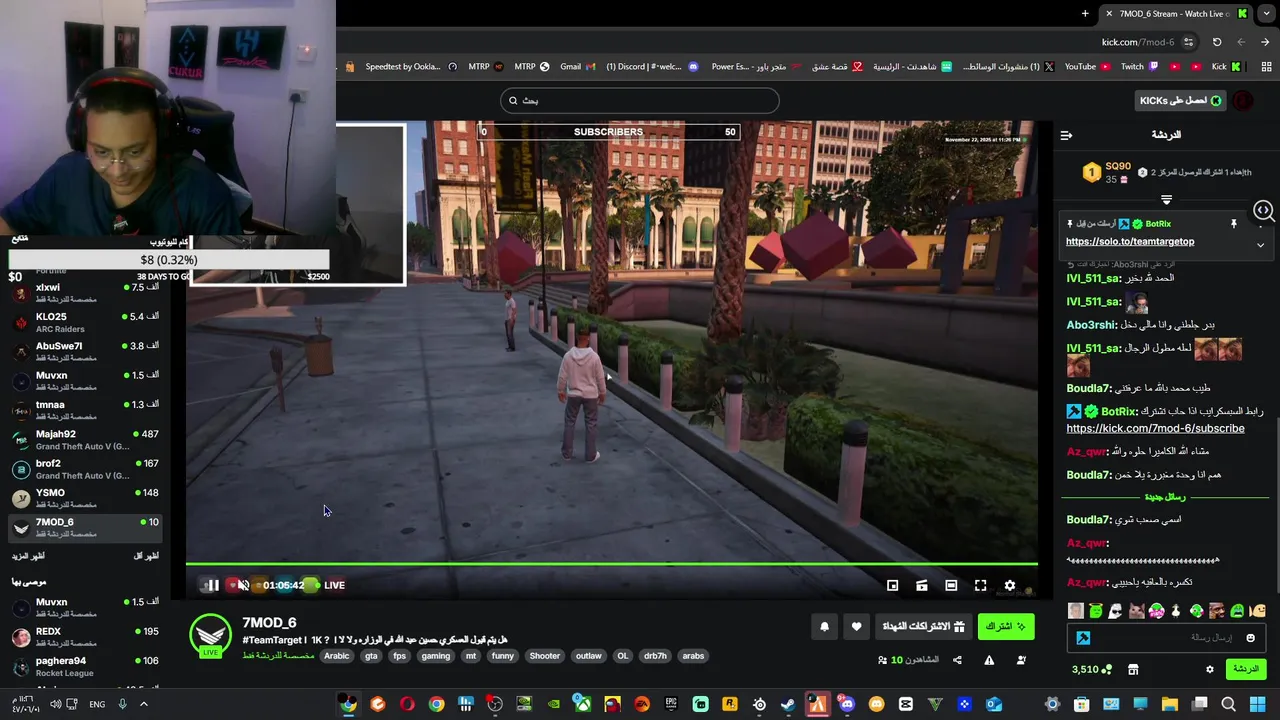Image resolution: width=1280 pixels, height=720 pixels.
Task: Open Steam from the taskbar
Action: (x=788, y=704)
